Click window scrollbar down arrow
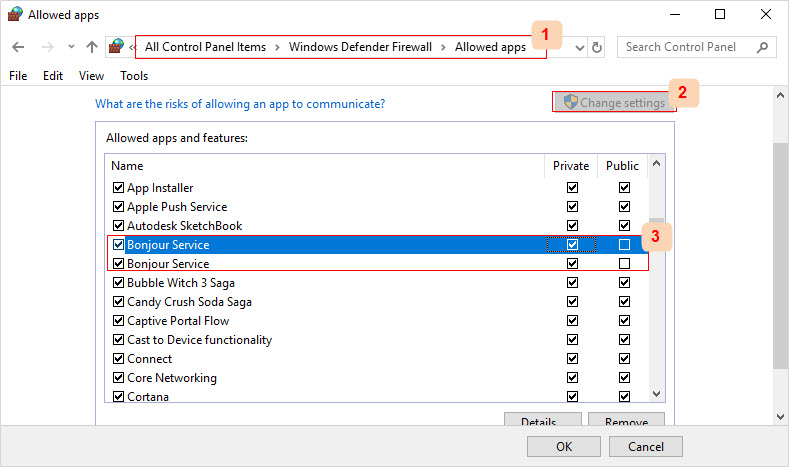The width and height of the screenshot is (789, 467). tap(780, 417)
